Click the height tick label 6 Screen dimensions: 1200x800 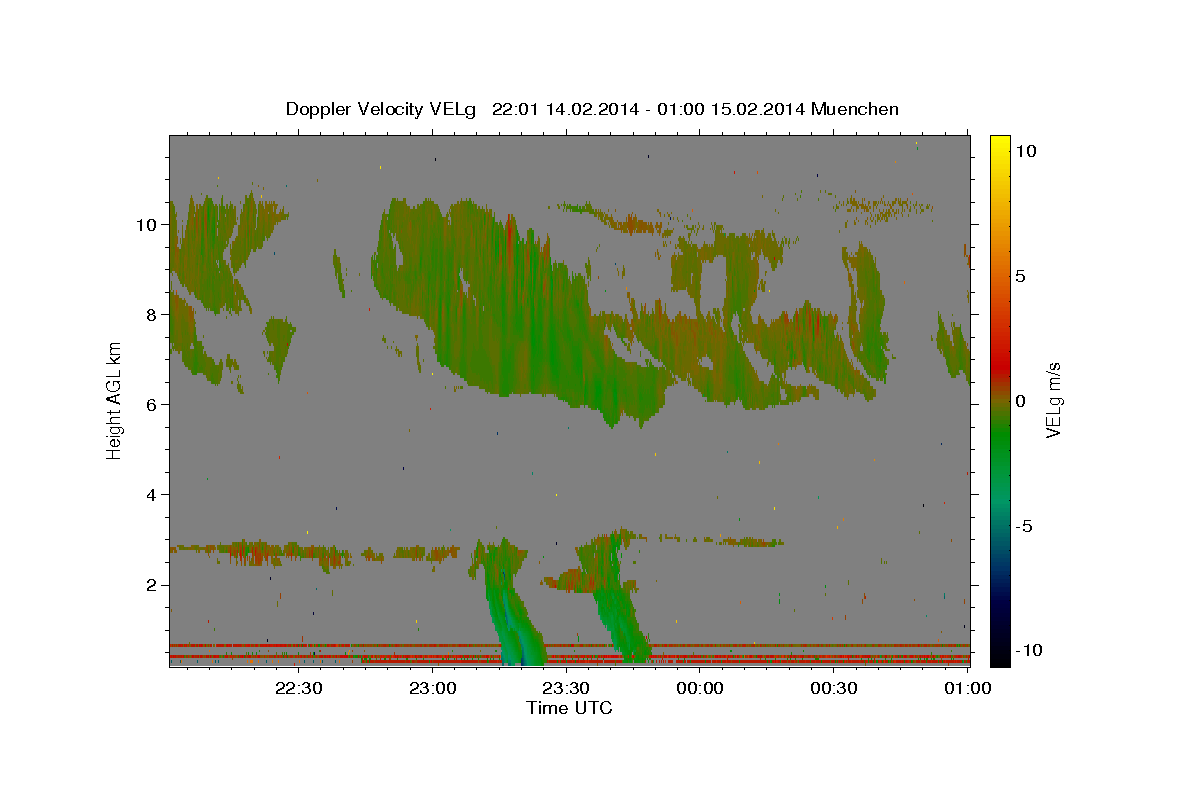[x=154, y=405]
